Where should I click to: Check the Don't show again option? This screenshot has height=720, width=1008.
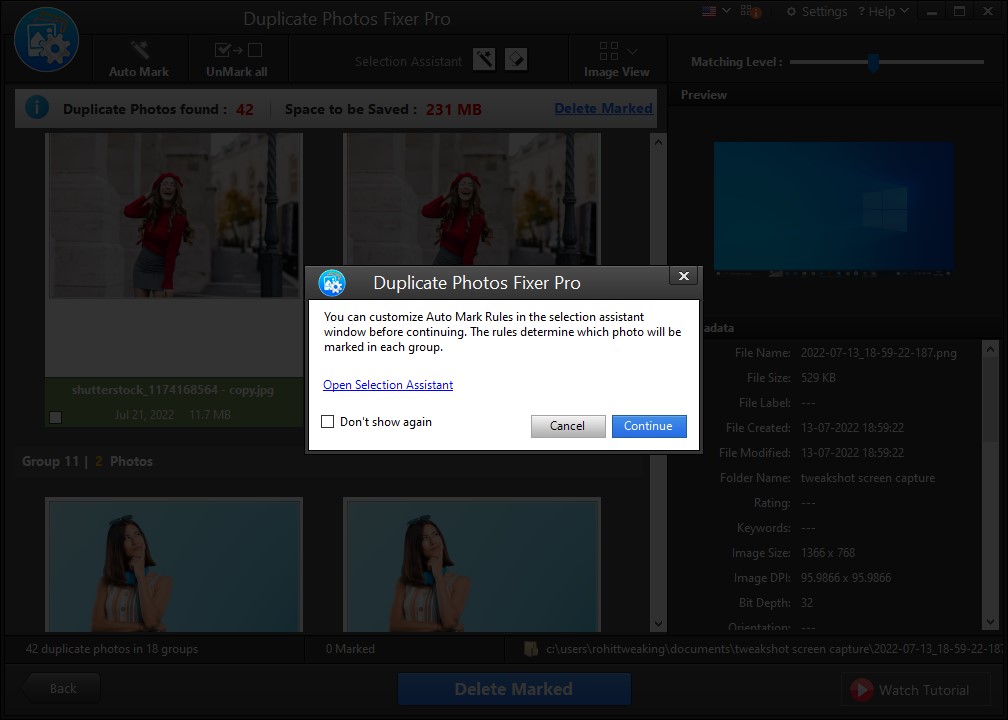pos(327,422)
